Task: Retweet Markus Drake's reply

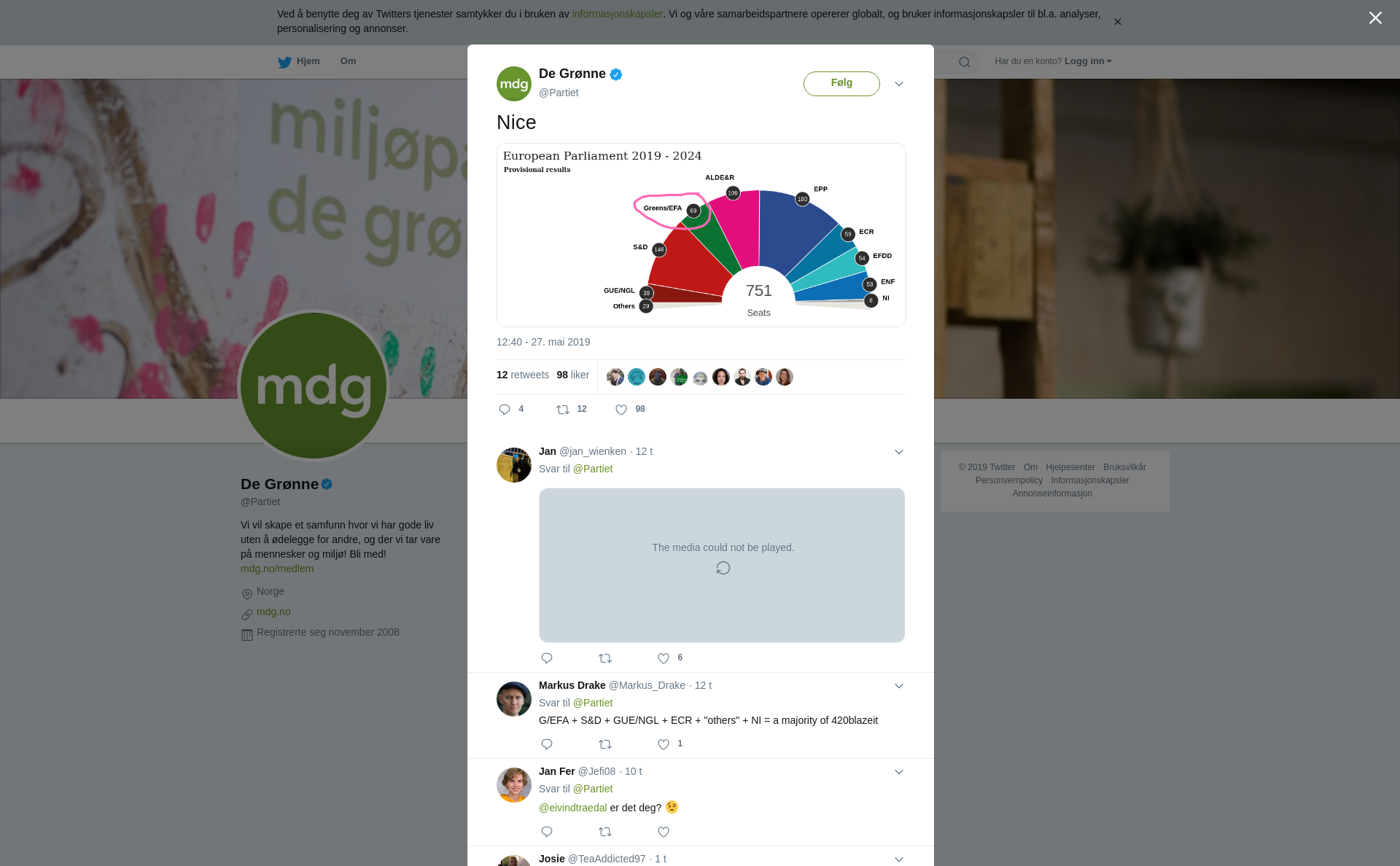Action: coord(605,744)
